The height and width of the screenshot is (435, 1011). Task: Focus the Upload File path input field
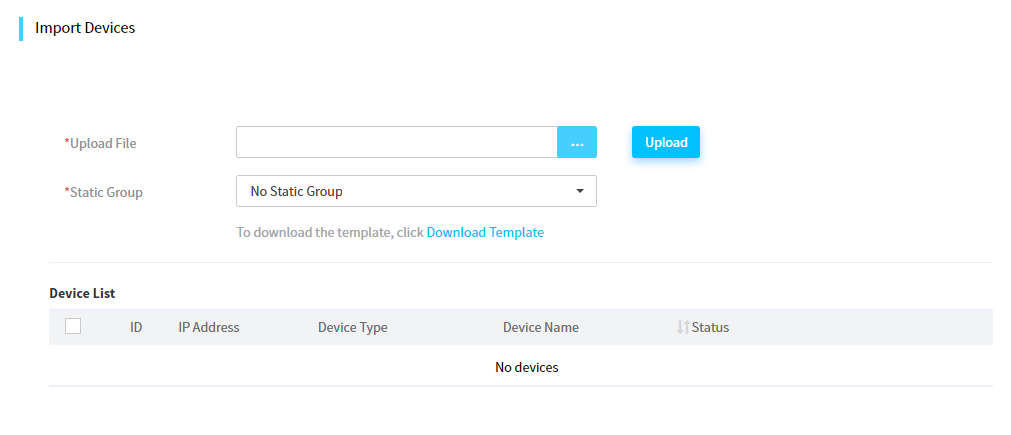tap(397, 142)
